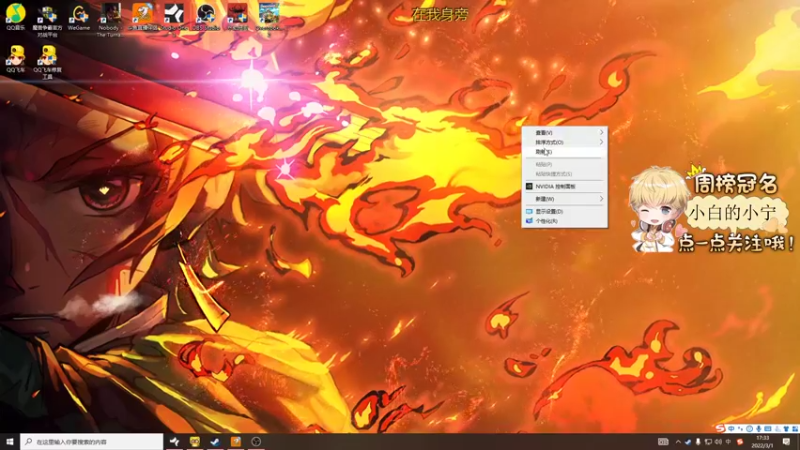Viewport: 800px width, 450px height.
Task: Choose 刷新(E) in the context menu
Action: 564,152
